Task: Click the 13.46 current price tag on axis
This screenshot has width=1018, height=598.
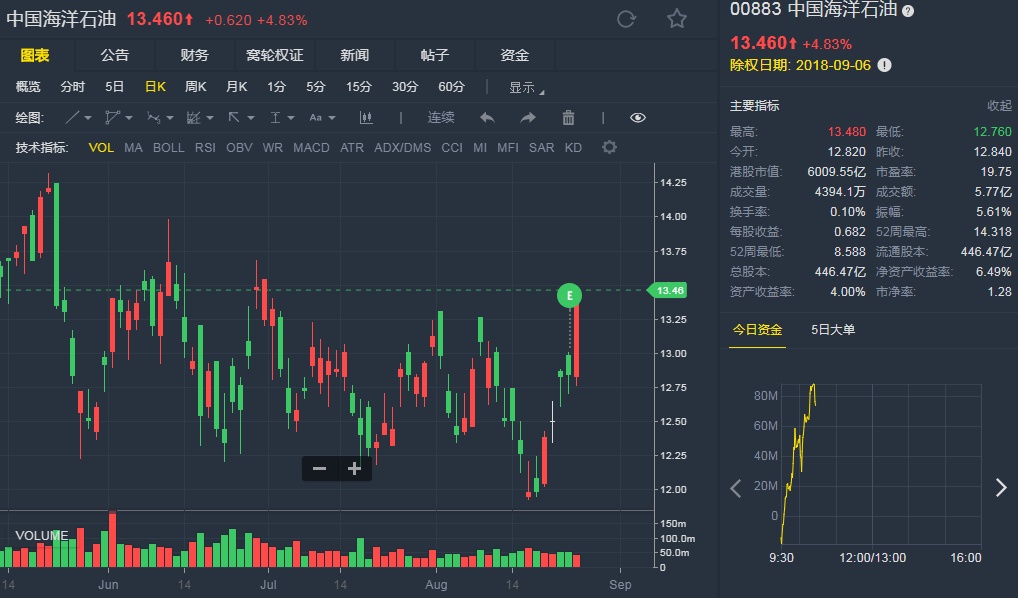Action: coord(668,290)
